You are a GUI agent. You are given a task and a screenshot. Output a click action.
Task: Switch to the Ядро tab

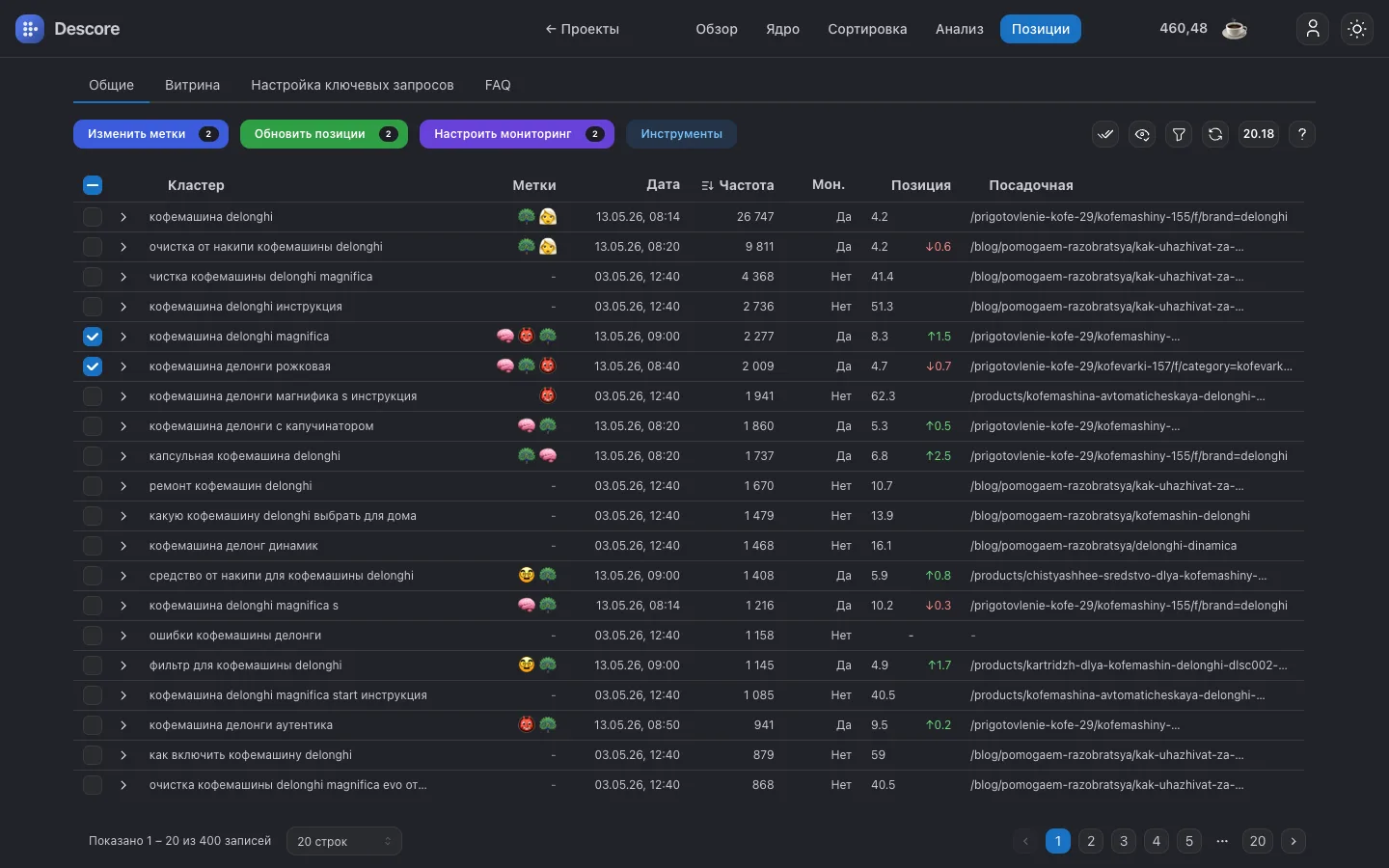point(782,29)
